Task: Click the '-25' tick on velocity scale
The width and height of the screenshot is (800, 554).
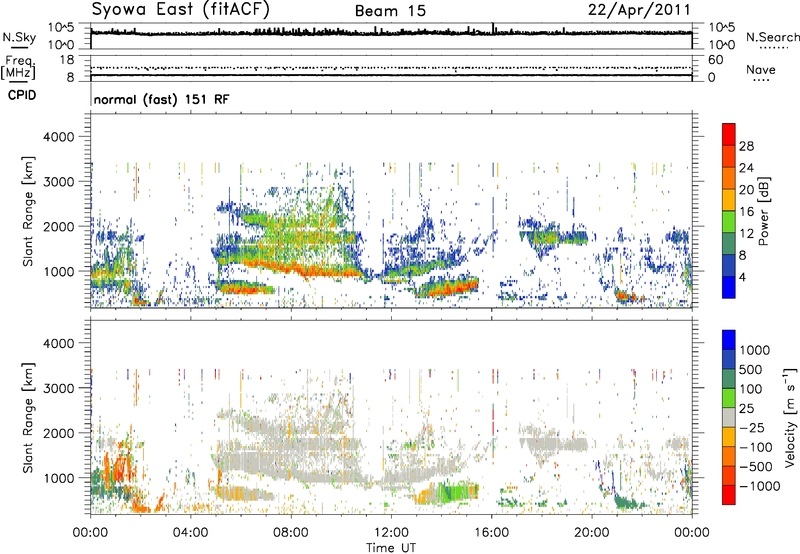Action: point(750,427)
